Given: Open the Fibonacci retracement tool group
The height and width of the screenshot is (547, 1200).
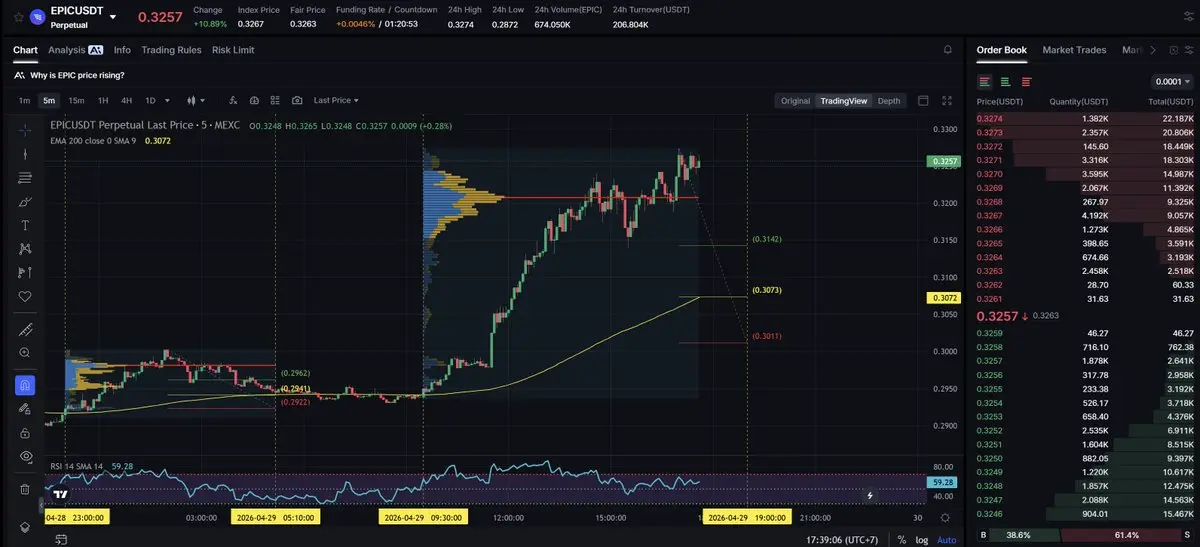Looking at the screenshot, I should coord(25,177).
